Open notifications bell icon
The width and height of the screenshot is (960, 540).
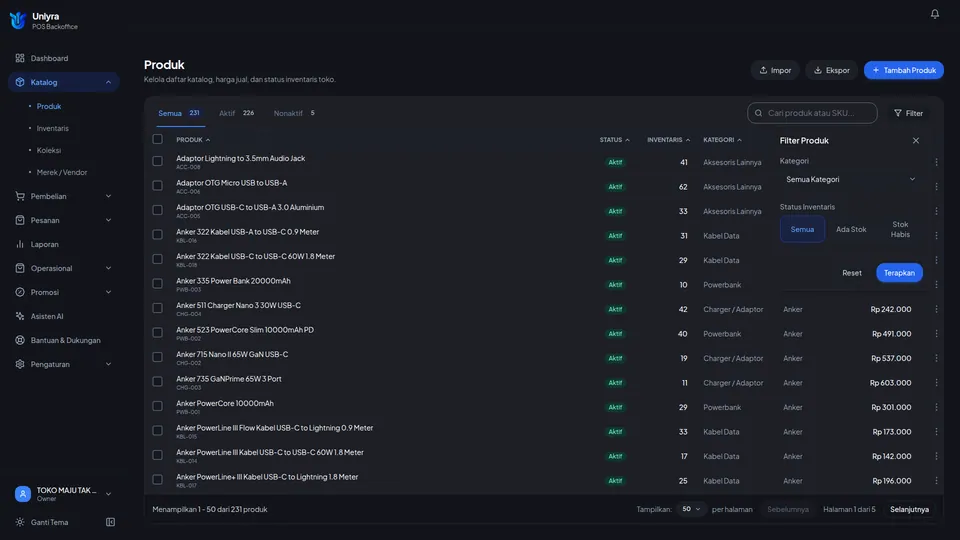[934, 13]
